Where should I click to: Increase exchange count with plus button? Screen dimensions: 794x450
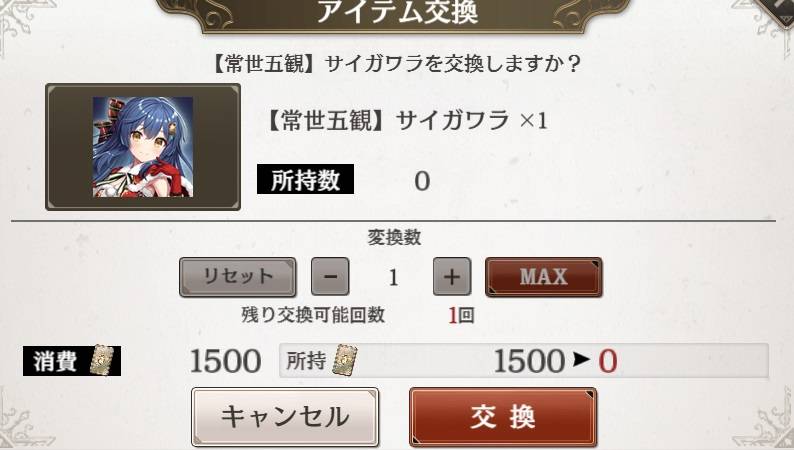click(x=452, y=276)
